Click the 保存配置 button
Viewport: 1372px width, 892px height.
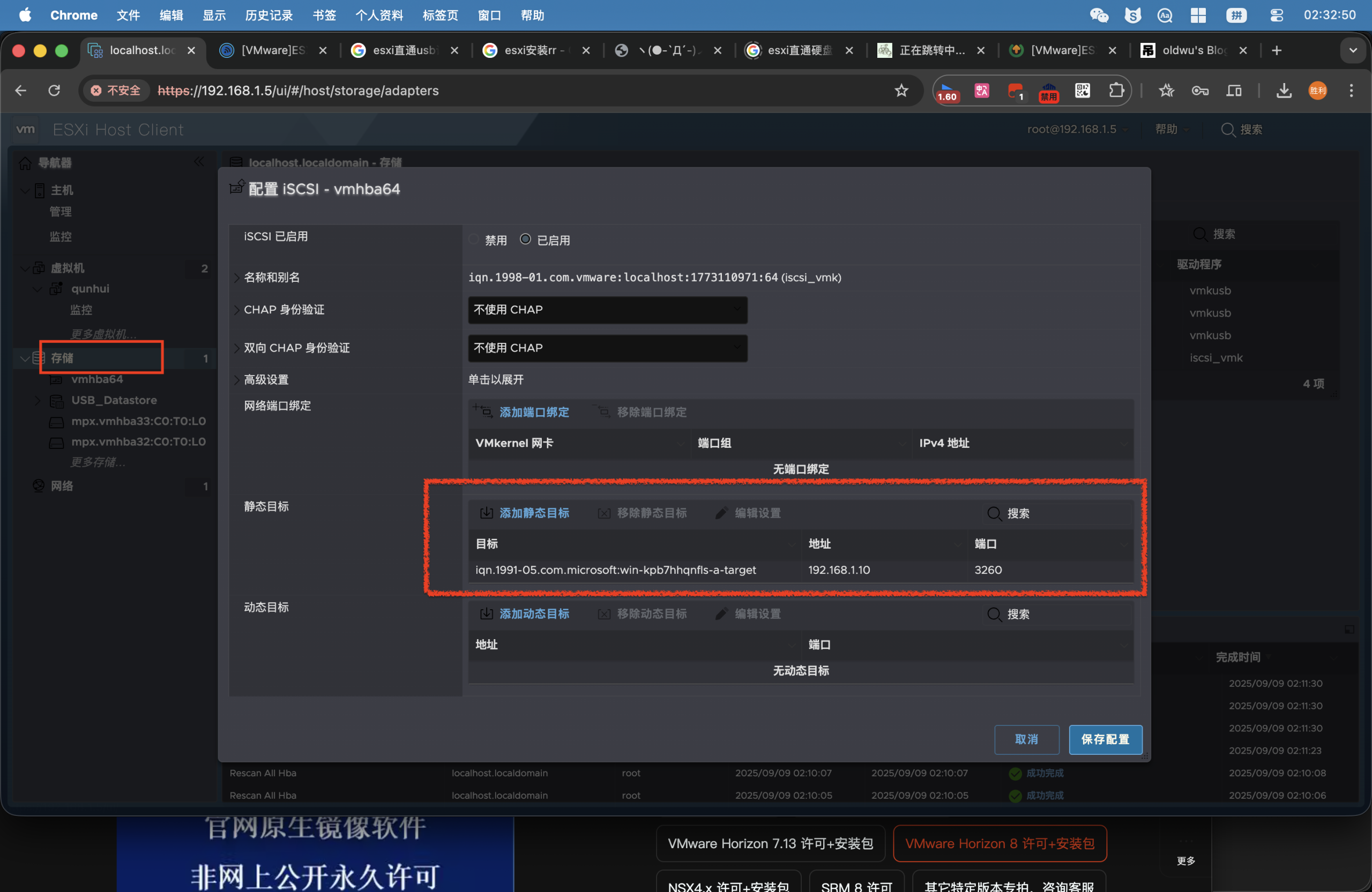1105,739
